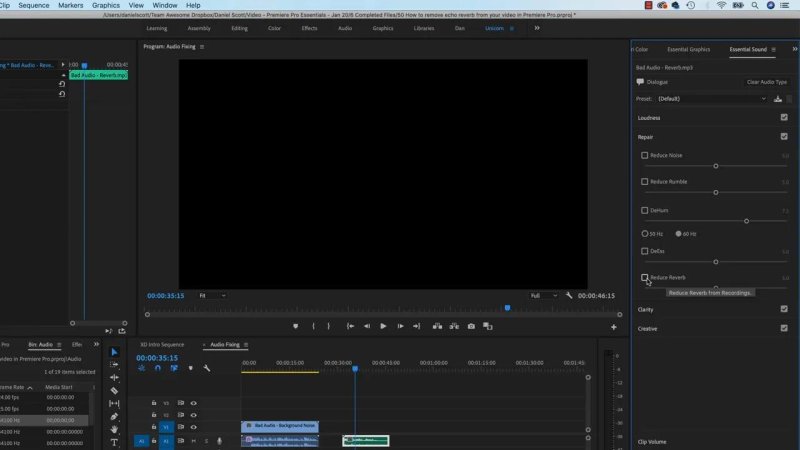
Task: Switch to the Color workspace
Action: pos(274,28)
